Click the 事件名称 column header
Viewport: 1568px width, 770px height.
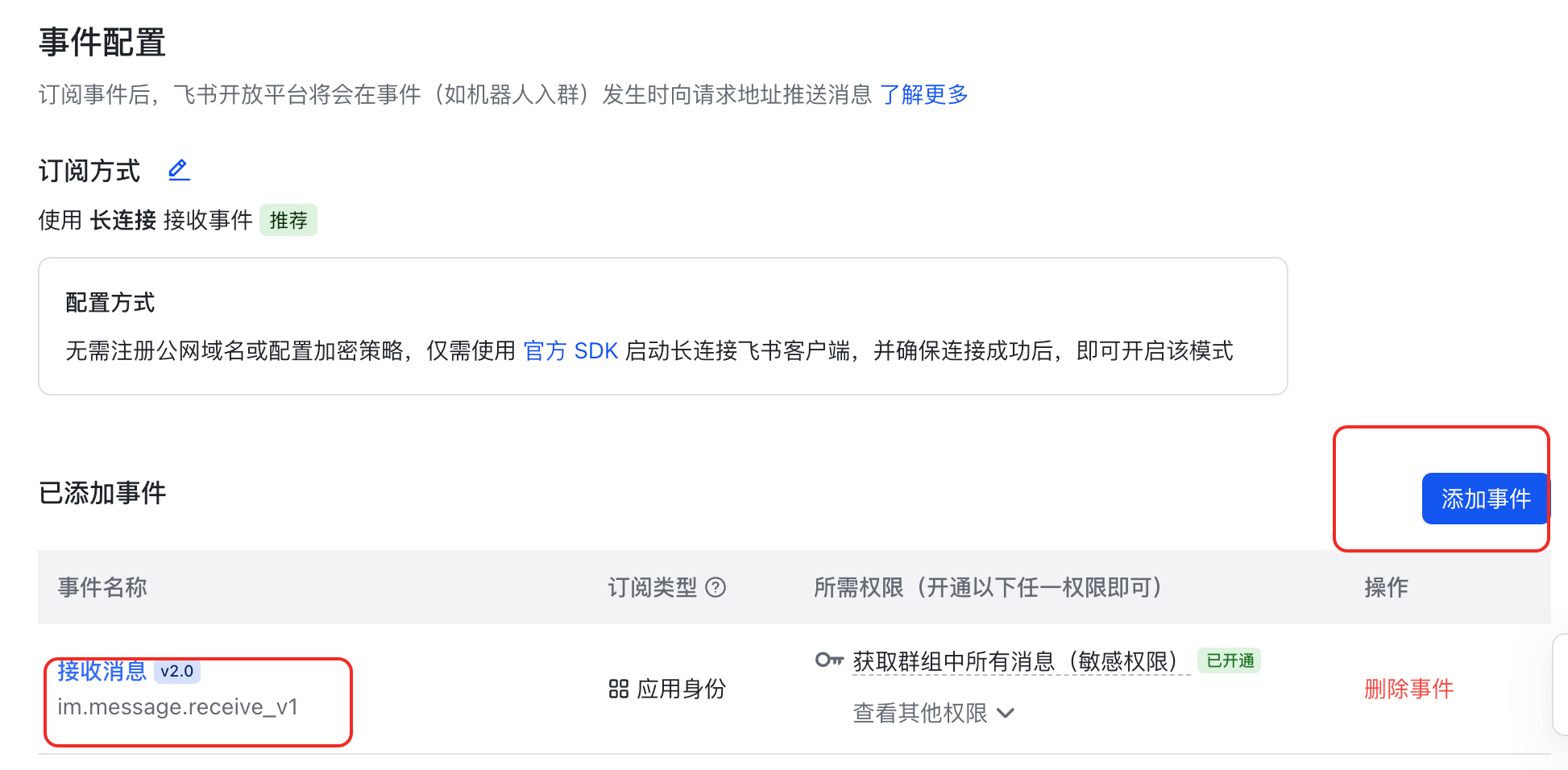click(x=102, y=588)
